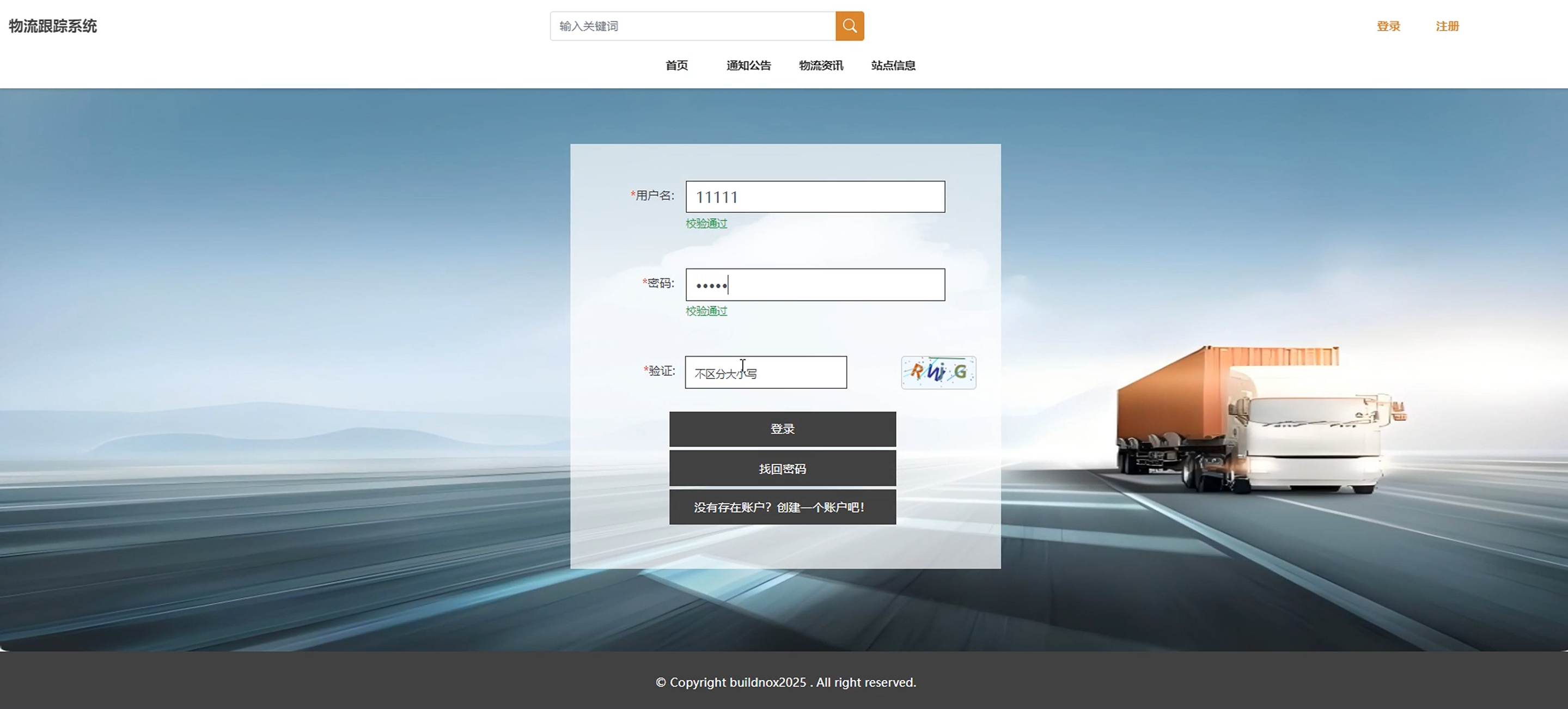1568x709 pixels.
Task: Click the orange search magnifier icon
Action: pos(849,26)
